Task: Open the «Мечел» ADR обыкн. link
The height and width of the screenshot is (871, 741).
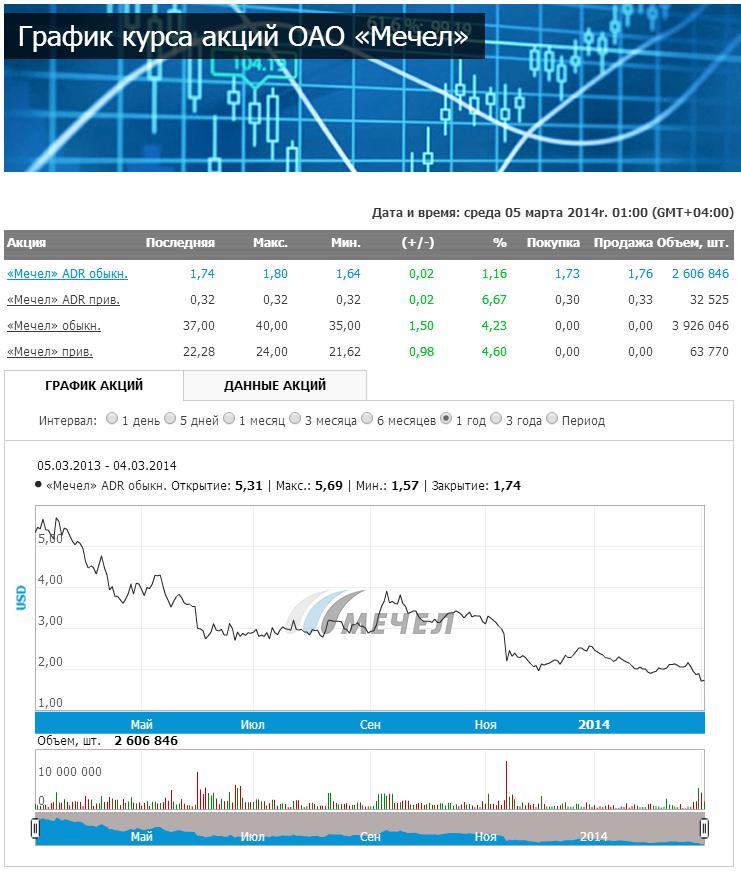Action: (x=67, y=273)
